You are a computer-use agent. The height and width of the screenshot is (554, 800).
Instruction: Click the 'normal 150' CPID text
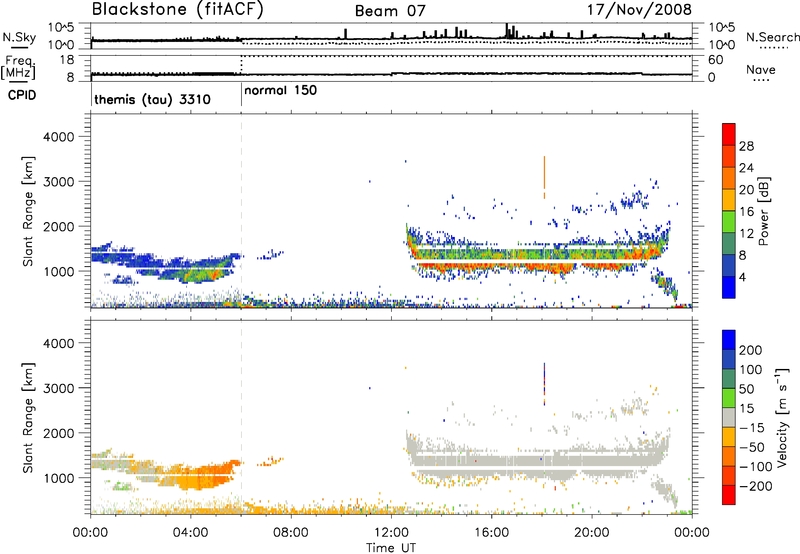281,91
